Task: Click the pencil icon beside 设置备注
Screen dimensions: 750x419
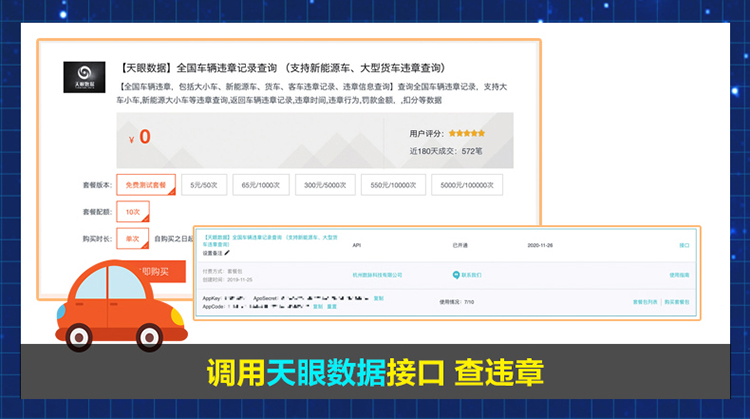Action: (227, 253)
